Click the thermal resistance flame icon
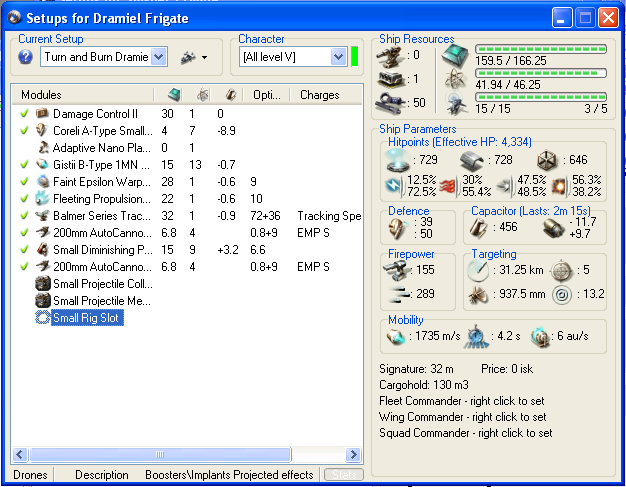 point(449,186)
